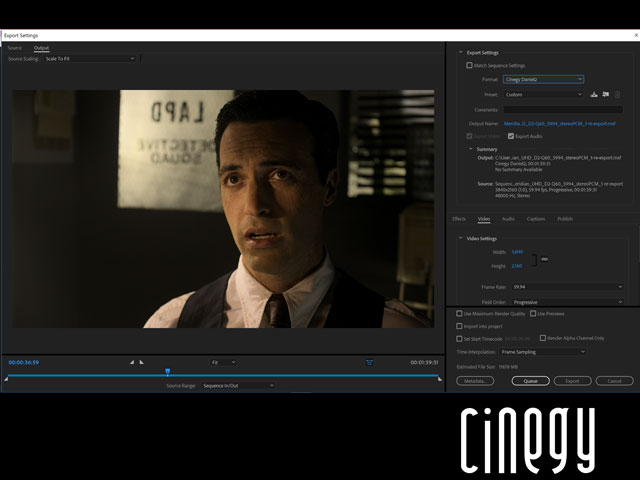Click the blue Output Name file link
Screen dimensions: 640x480
click(x=560, y=123)
